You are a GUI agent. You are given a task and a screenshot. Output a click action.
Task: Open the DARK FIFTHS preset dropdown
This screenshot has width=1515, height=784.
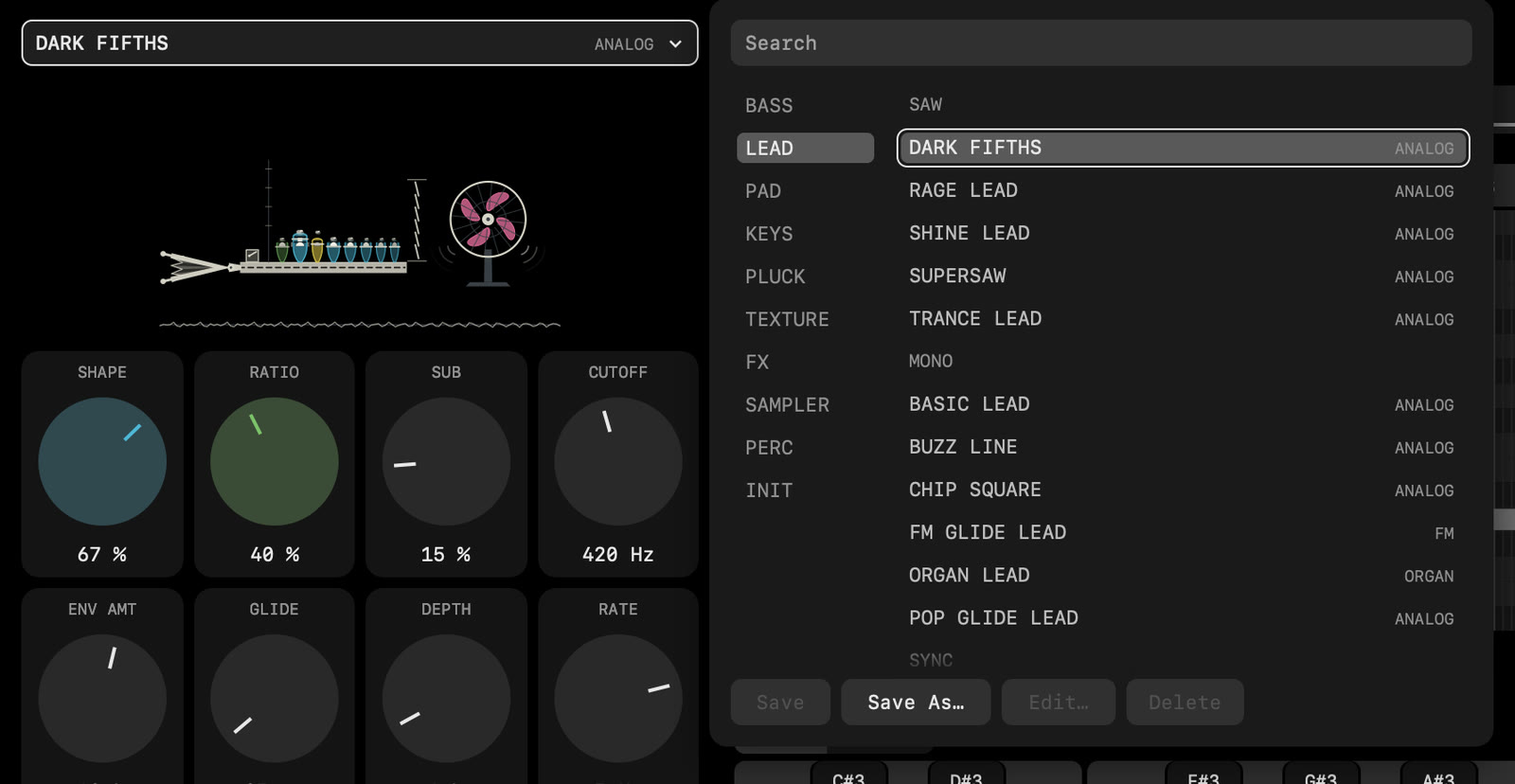pyautogui.click(x=360, y=44)
